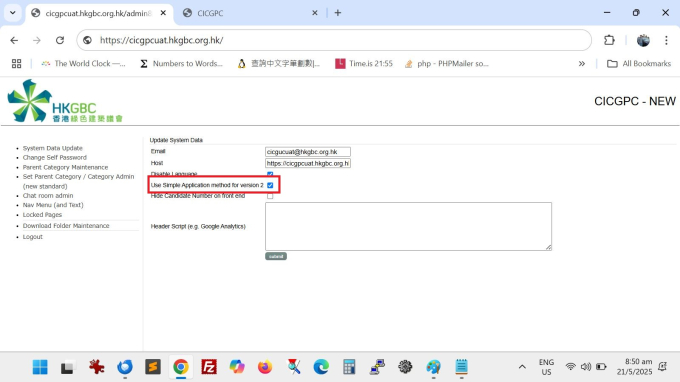This screenshot has width=680, height=382.
Task: Open Change Self Password link
Action: coord(55,158)
